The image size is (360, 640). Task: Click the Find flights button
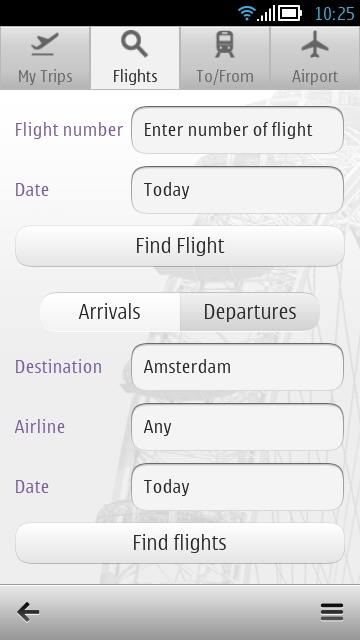point(180,543)
